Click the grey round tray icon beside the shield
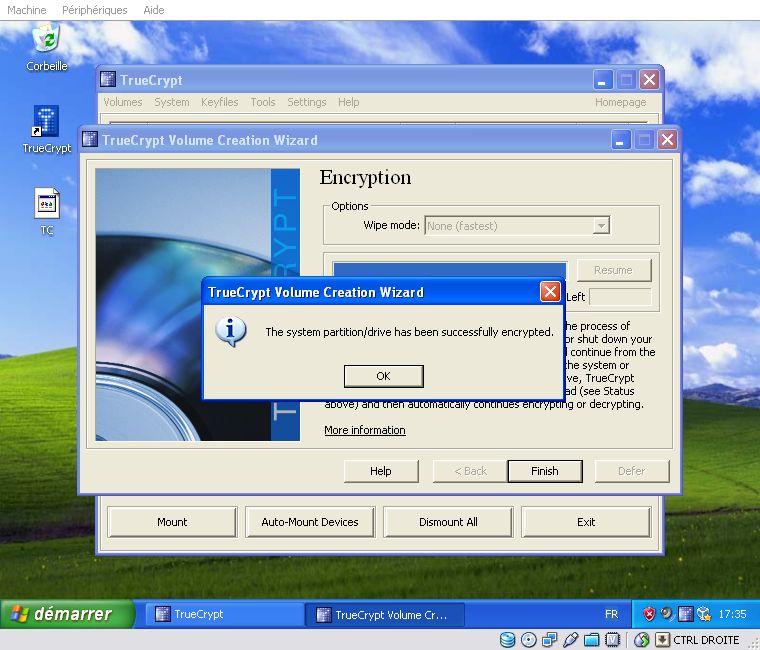This screenshot has width=760, height=650. 667,614
